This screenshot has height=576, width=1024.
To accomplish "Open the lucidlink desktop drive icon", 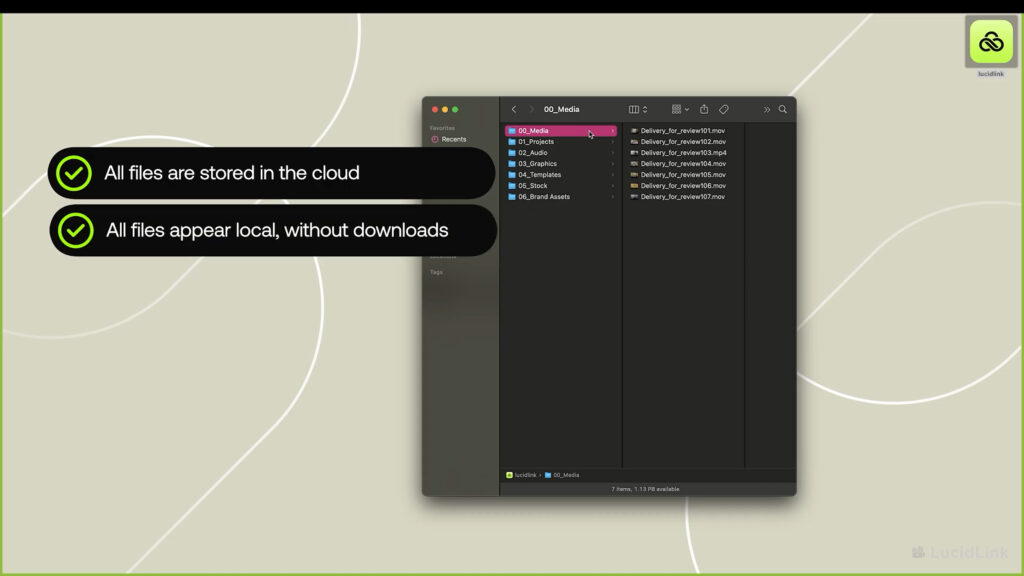I will pos(990,42).
